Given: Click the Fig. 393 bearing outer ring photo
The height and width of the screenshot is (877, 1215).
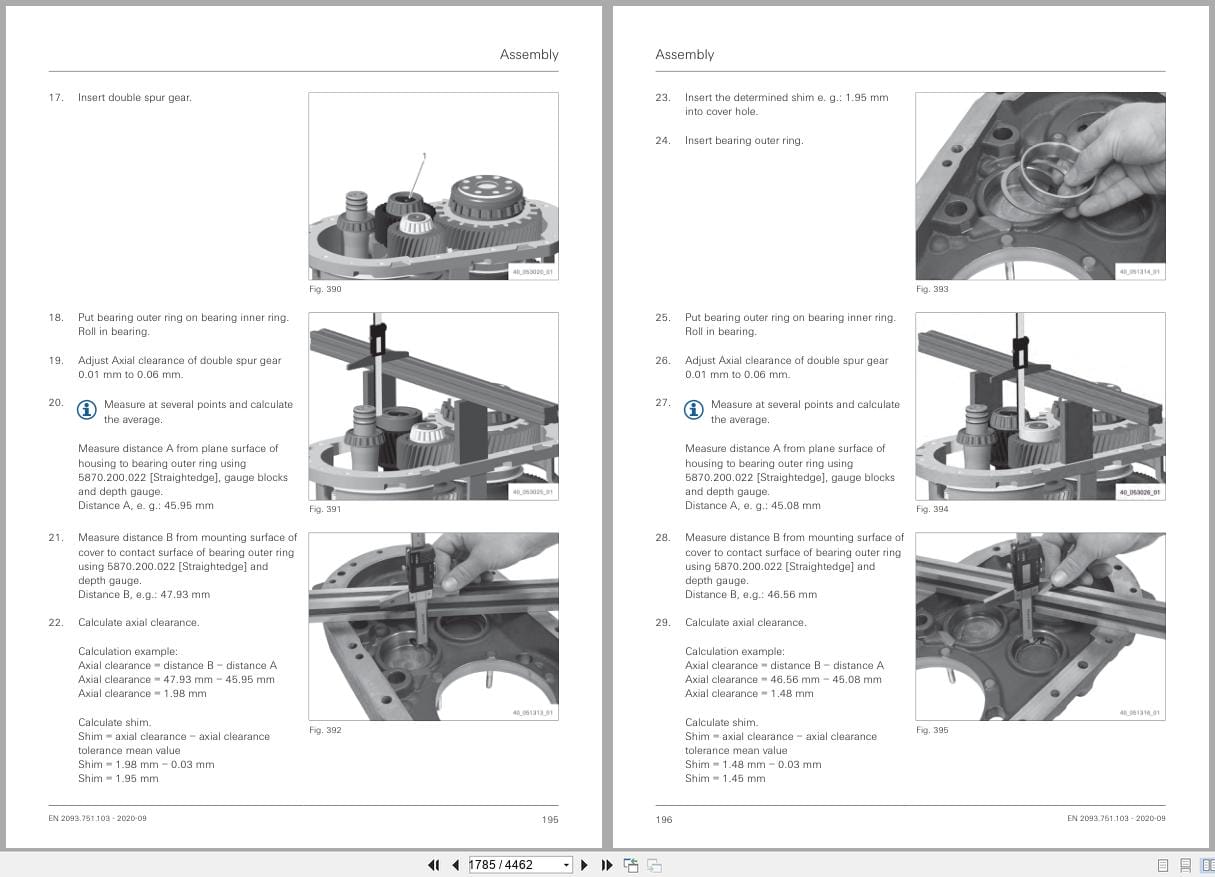Looking at the screenshot, I should pyautogui.click(x=1040, y=186).
